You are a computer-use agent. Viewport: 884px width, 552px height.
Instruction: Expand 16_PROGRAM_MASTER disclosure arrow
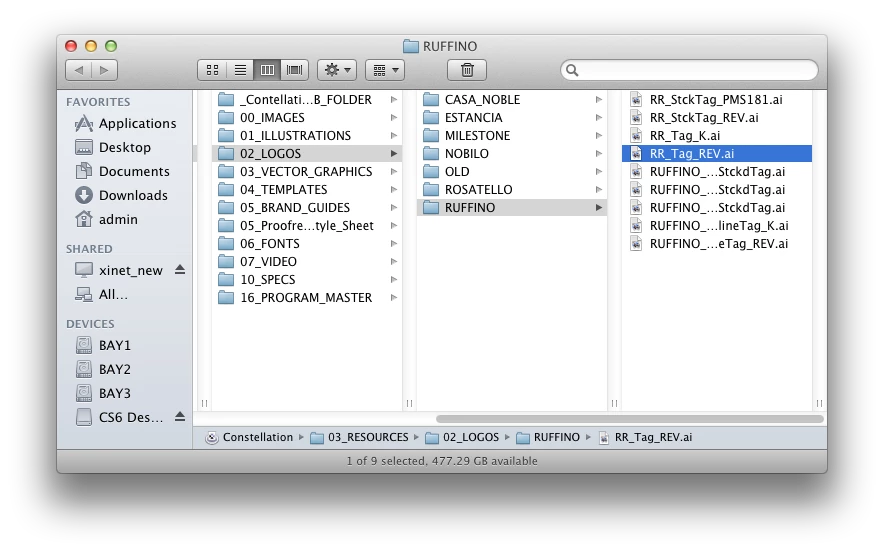394,298
